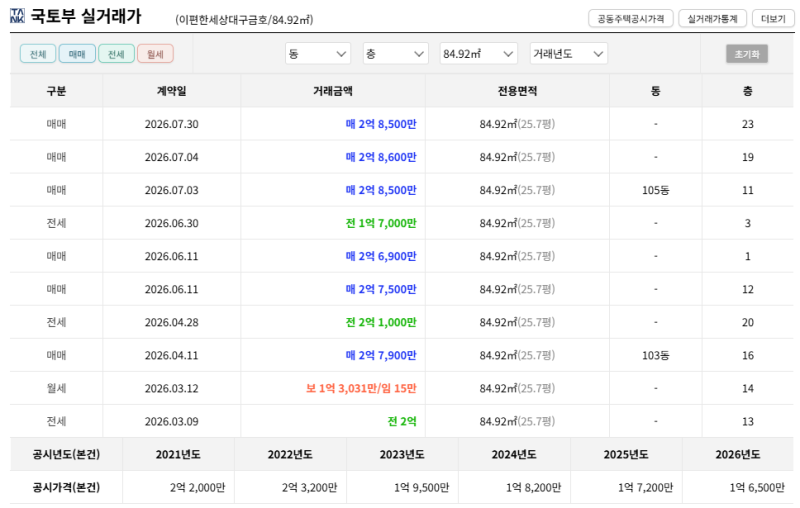Click 보 1억 3,031만/임 15만 price
800x508 pixels.
[361, 389]
